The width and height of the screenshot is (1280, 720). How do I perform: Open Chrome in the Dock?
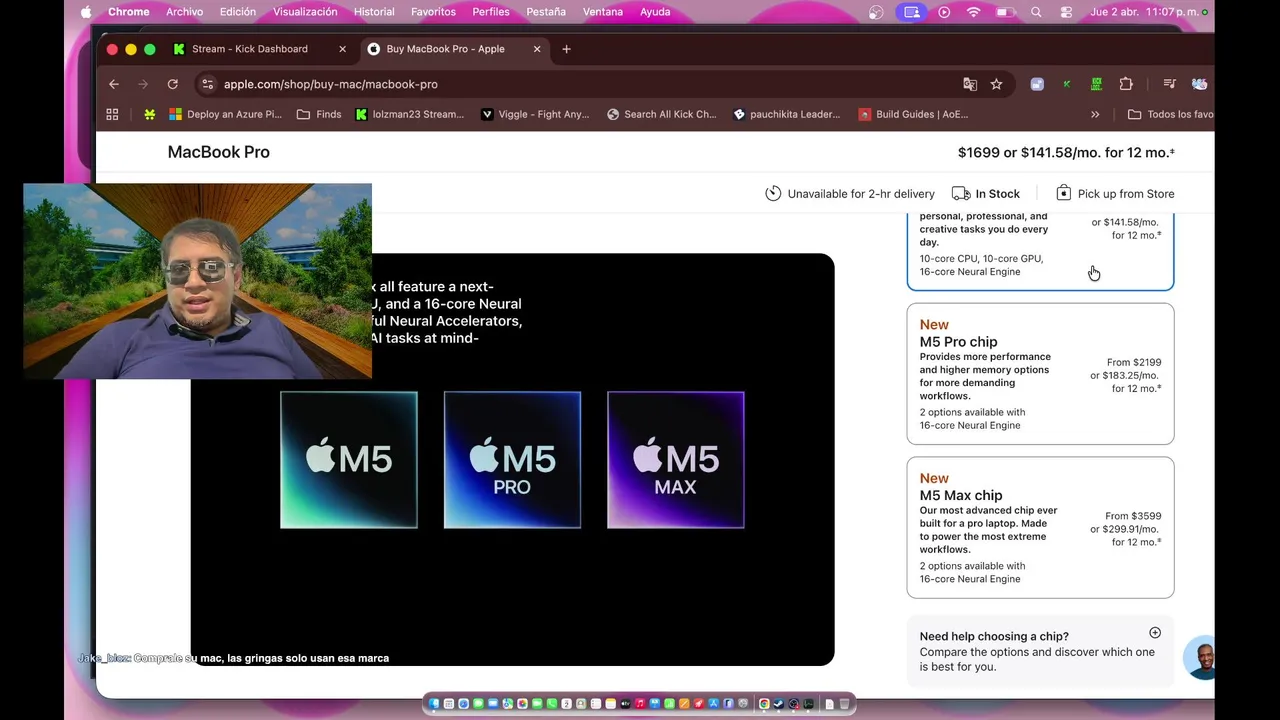click(764, 704)
